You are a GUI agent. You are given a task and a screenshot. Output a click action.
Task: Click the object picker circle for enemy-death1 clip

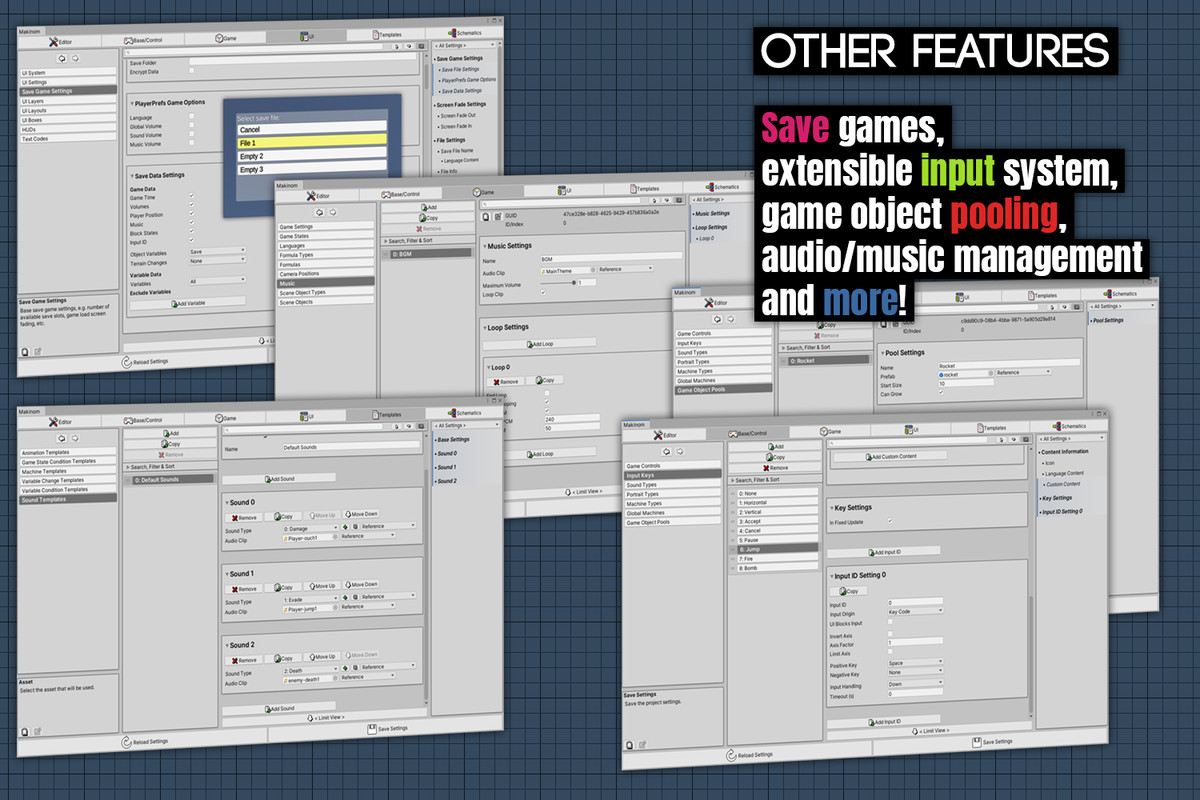pyautogui.click(x=334, y=677)
